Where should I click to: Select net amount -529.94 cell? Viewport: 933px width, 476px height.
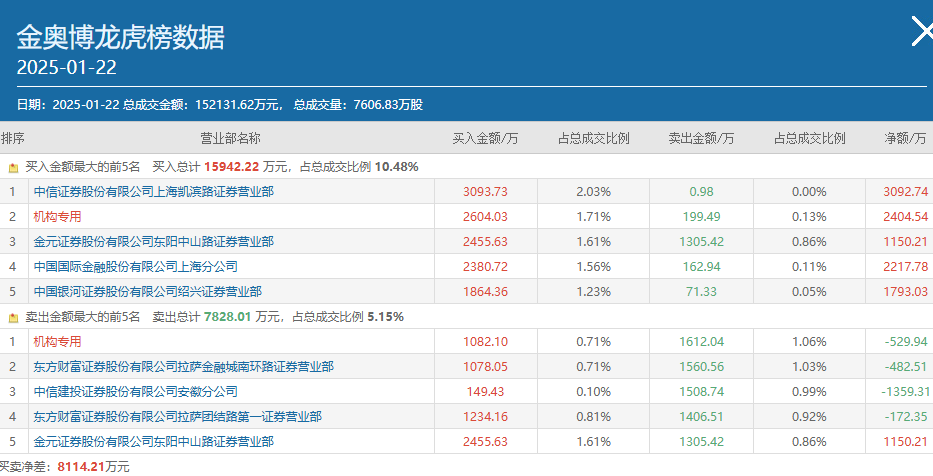click(900, 342)
